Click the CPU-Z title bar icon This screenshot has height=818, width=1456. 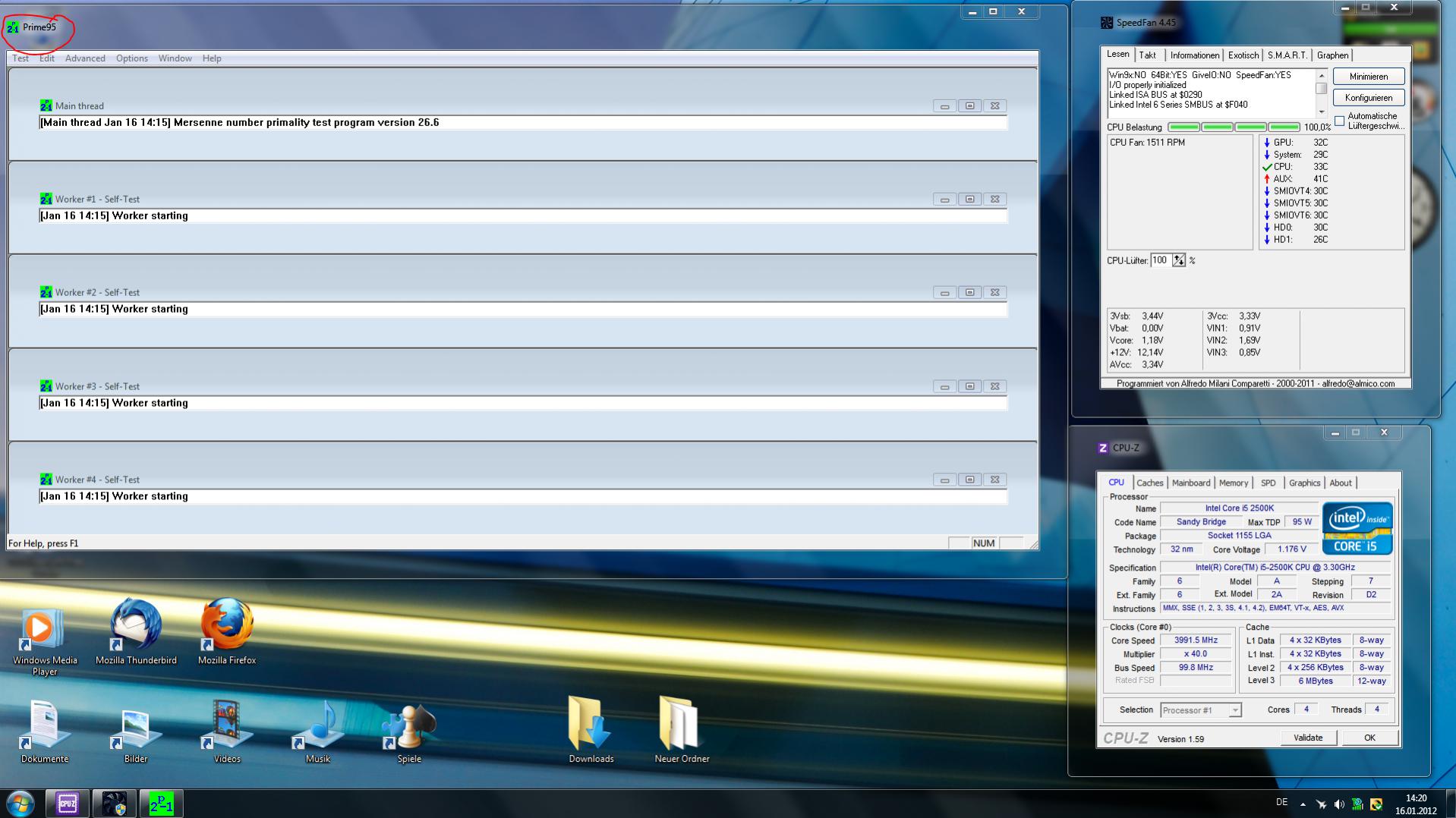click(x=1103, y=448)
